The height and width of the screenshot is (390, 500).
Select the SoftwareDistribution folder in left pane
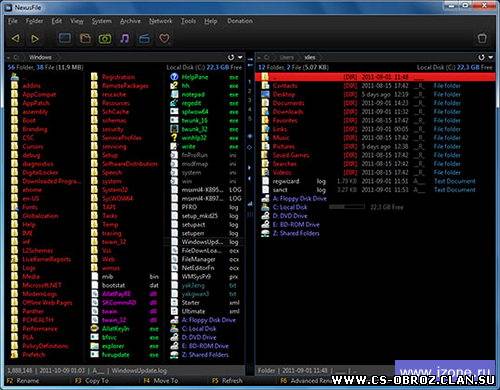pyautogui.click(x=130, y=164)
